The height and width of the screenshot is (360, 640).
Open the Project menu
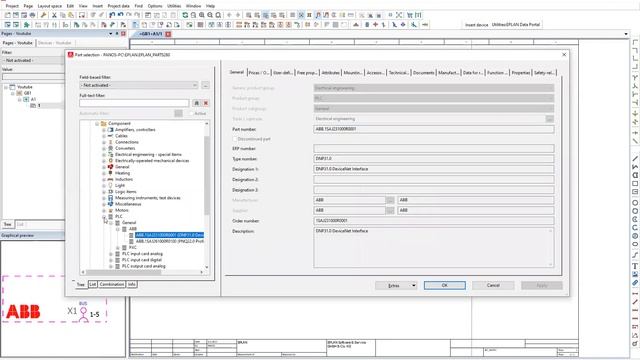pos(12,6)
